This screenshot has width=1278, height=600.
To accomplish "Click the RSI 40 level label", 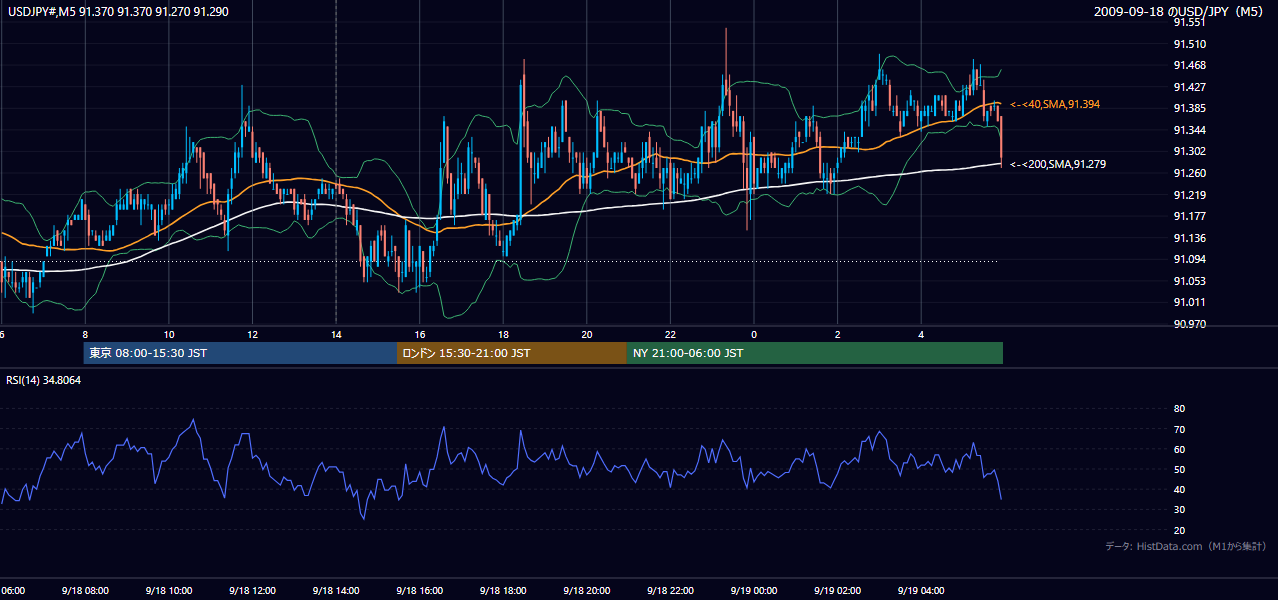I will coord(1179,490).
